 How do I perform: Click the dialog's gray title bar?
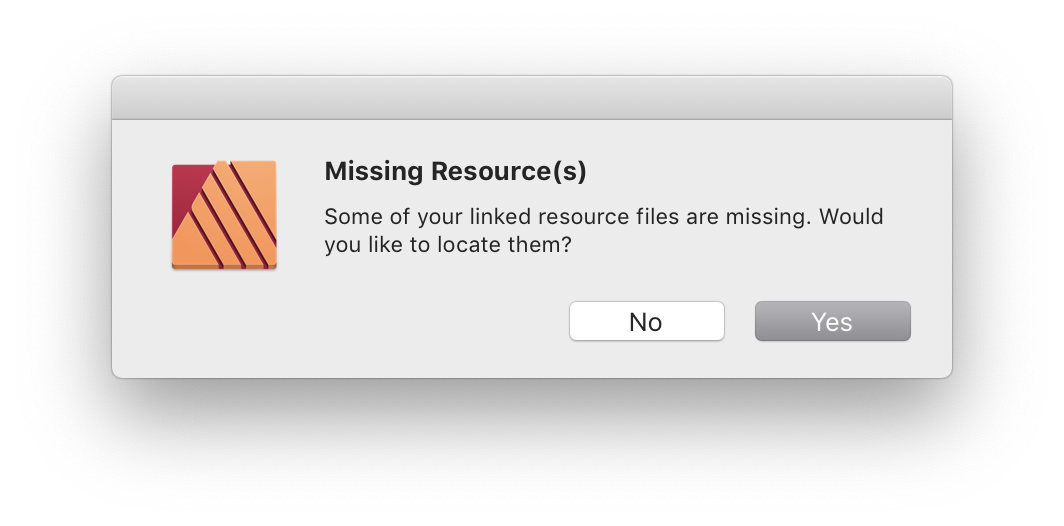coord(531,98)
